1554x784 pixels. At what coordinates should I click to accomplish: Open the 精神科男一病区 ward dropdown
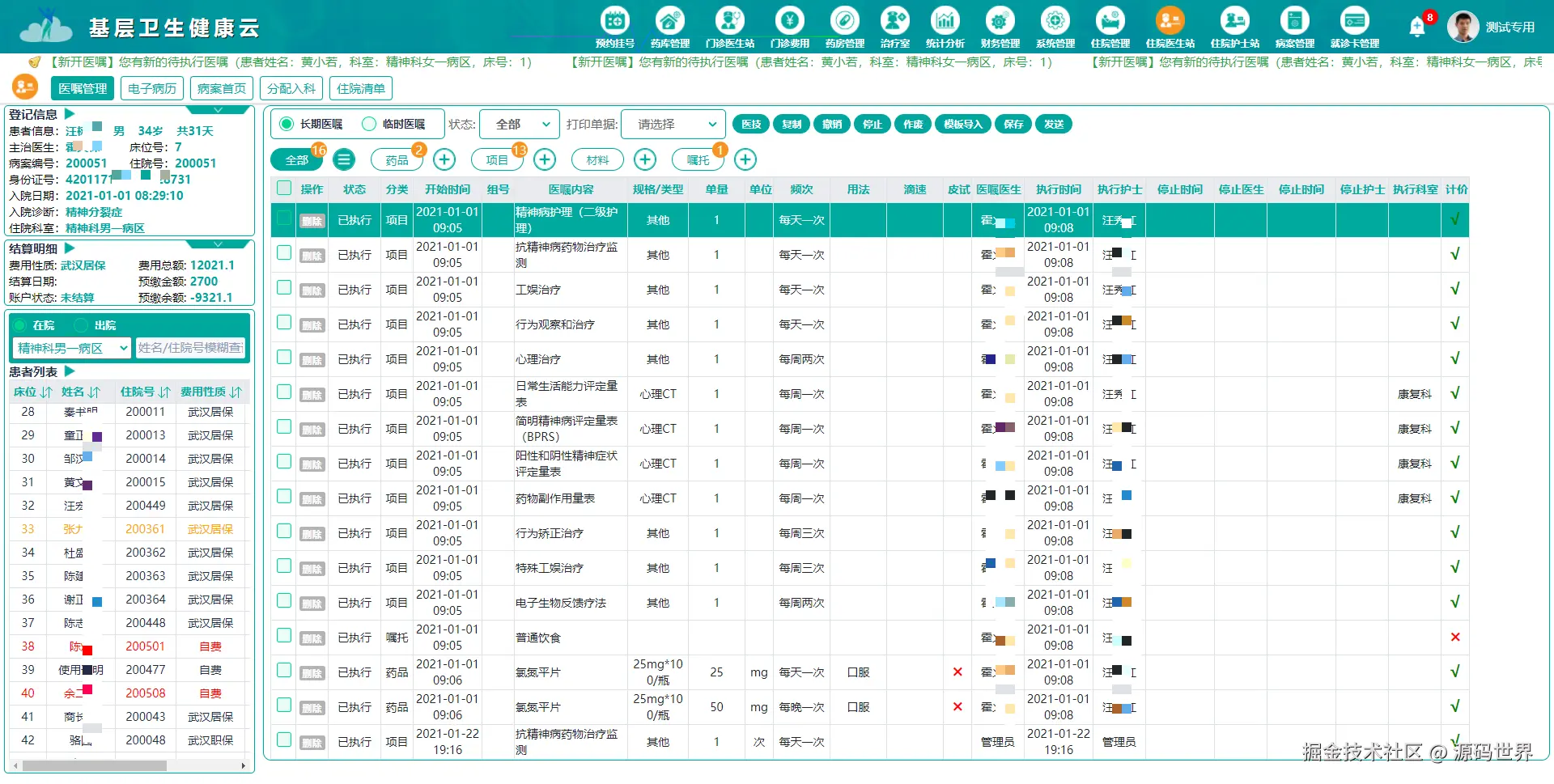pyautogui.click(x=70, y=348)
